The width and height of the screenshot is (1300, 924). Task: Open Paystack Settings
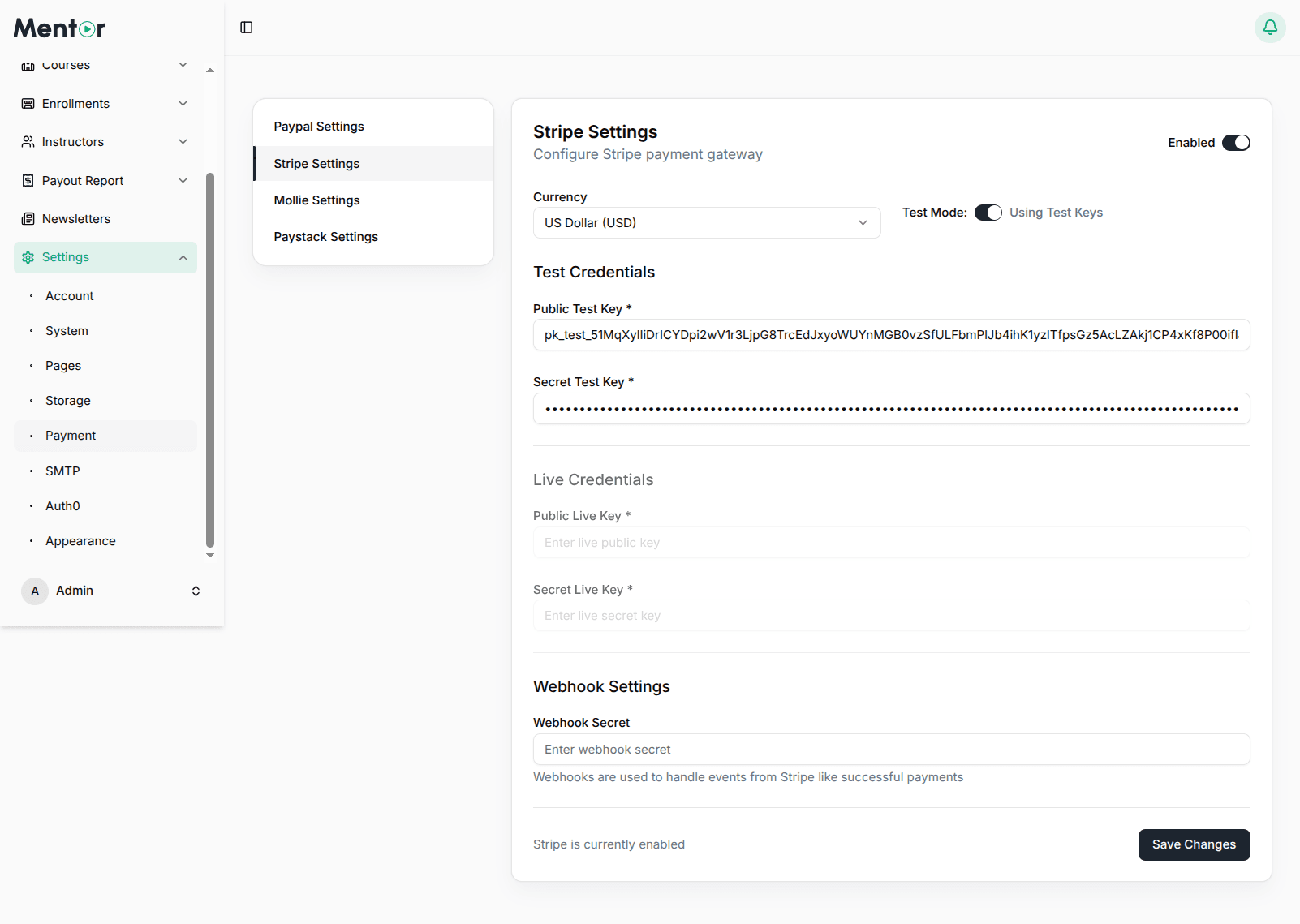(x=325, y=236)
